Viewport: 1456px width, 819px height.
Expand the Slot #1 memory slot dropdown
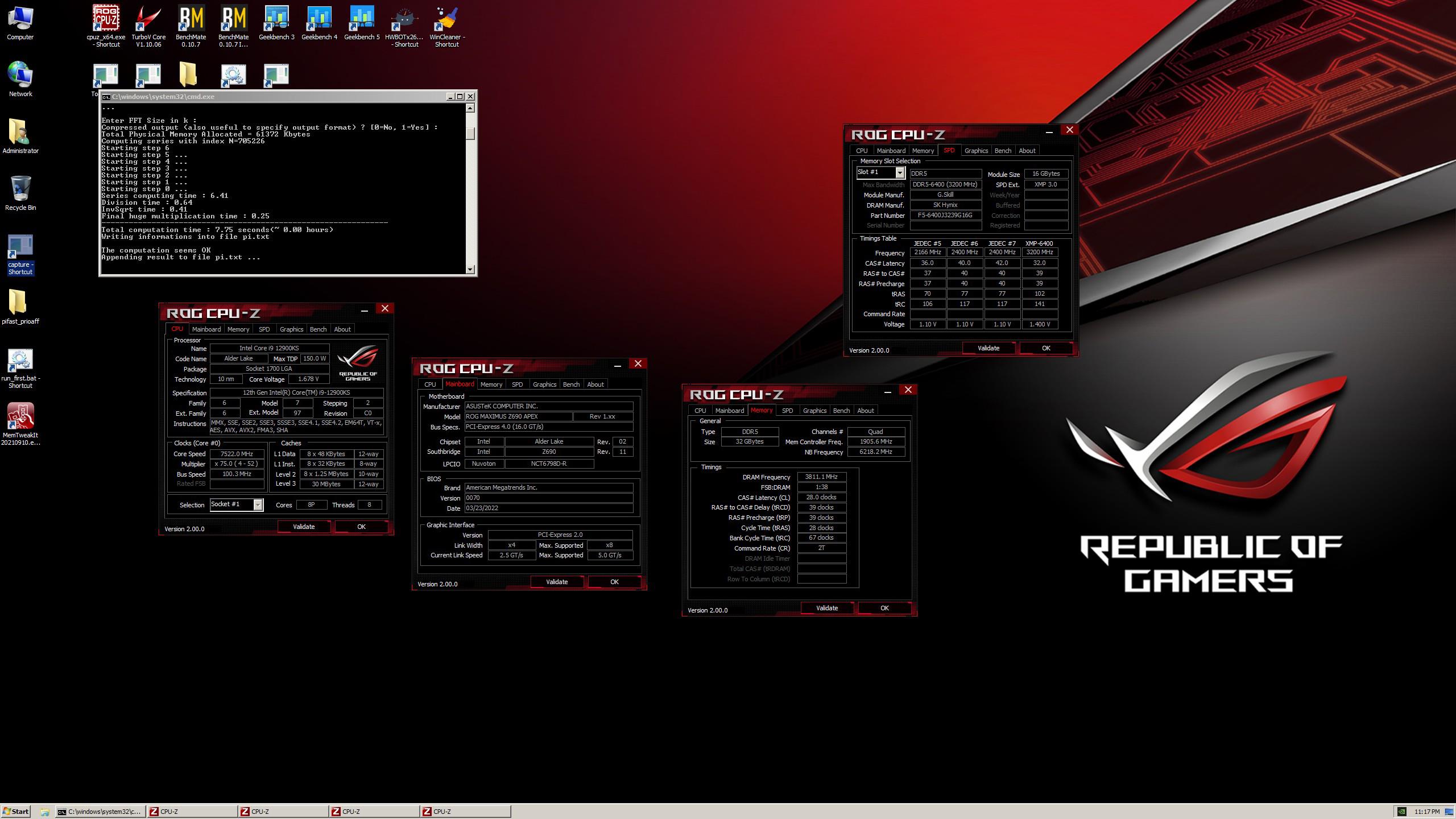coord(900,172)
